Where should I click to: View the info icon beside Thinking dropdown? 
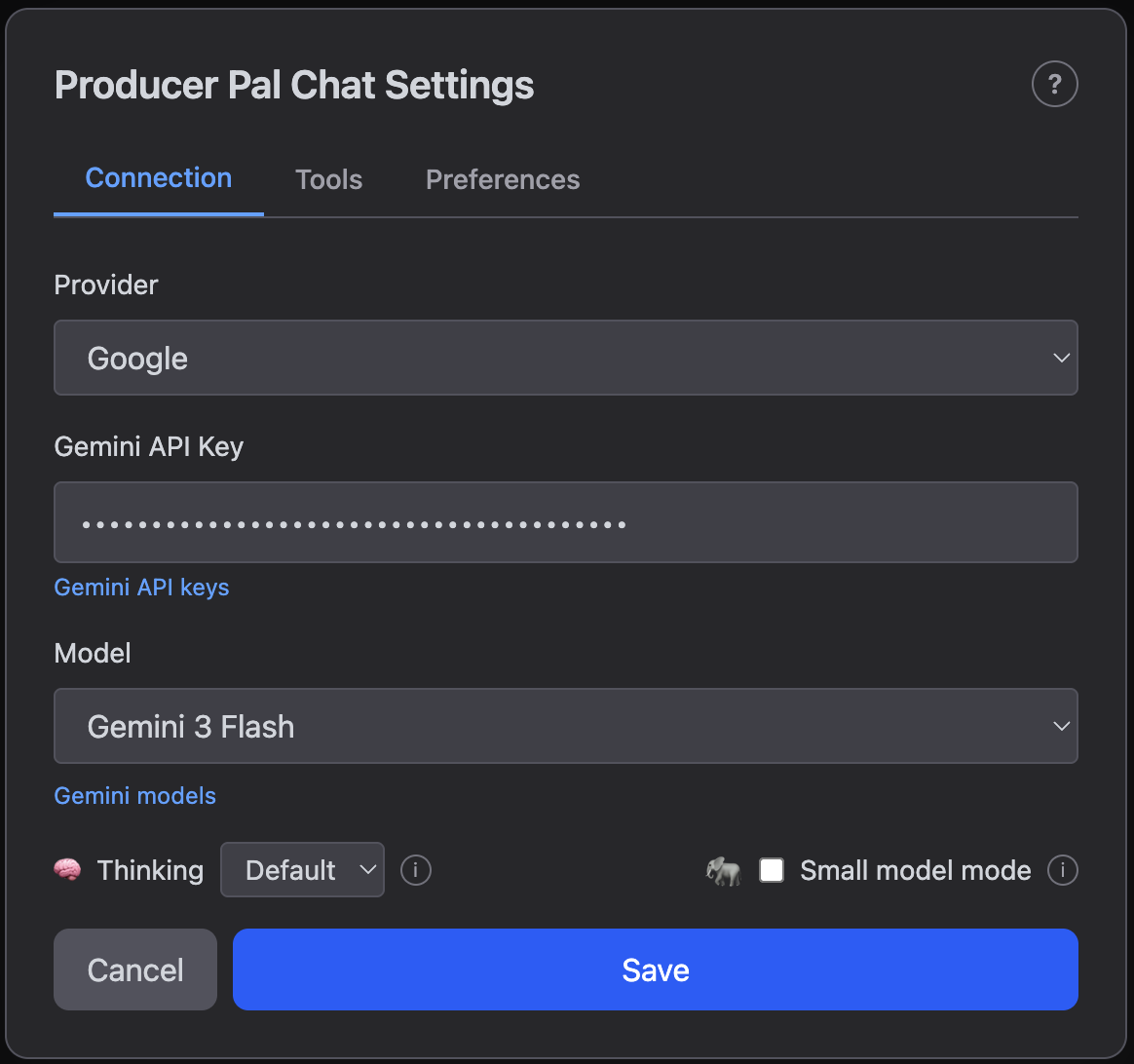click(415, 870)
